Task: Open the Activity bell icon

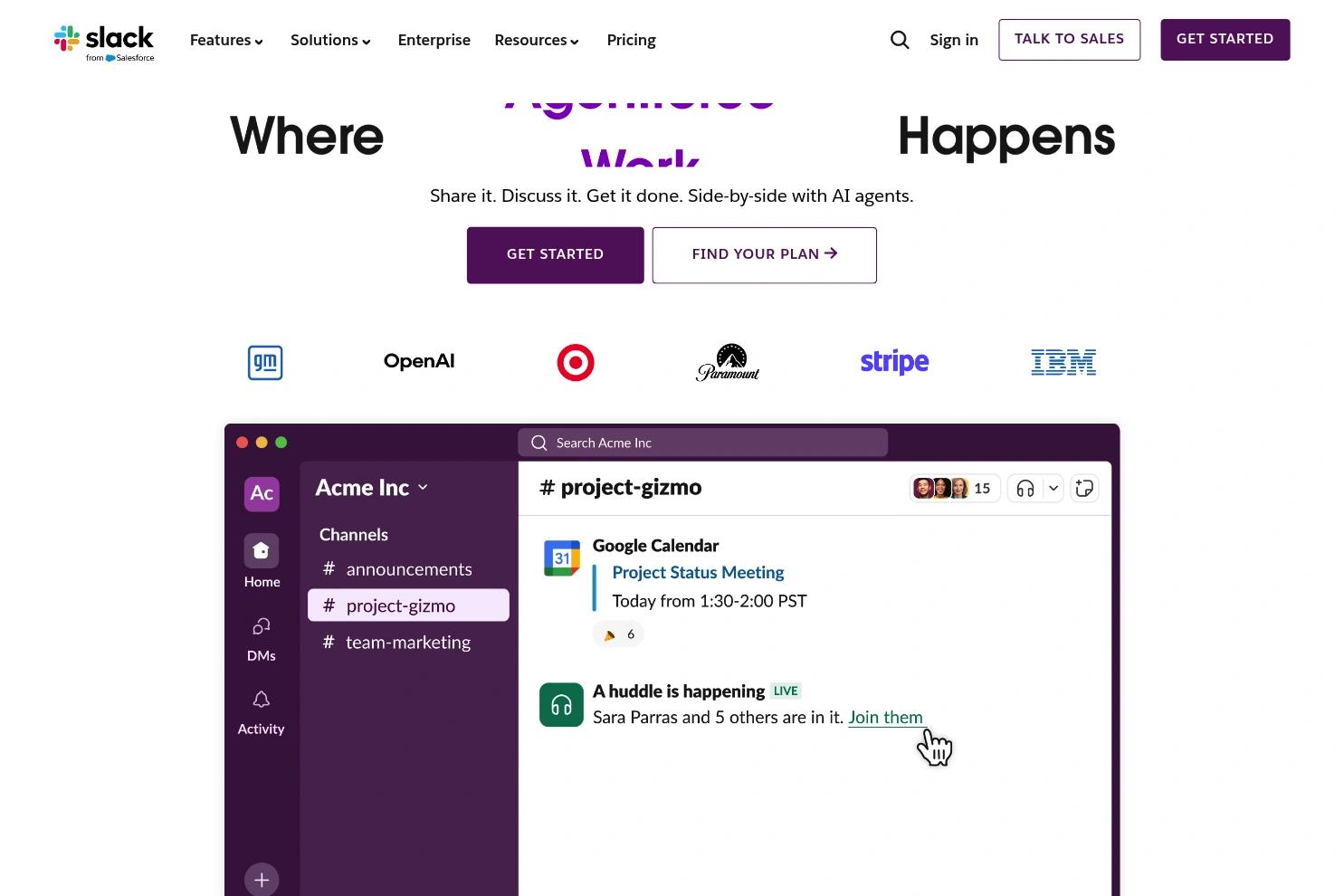Action: coord(262,700)
